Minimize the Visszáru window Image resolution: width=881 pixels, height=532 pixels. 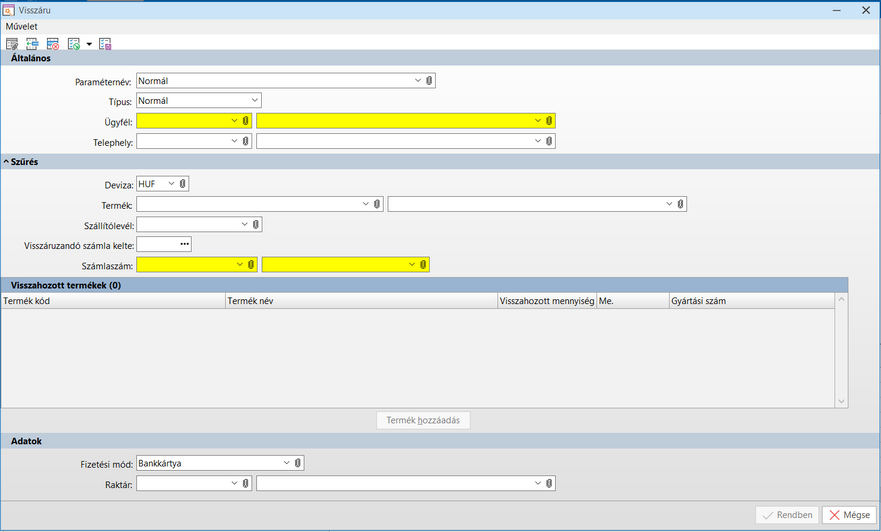(837, 10)
